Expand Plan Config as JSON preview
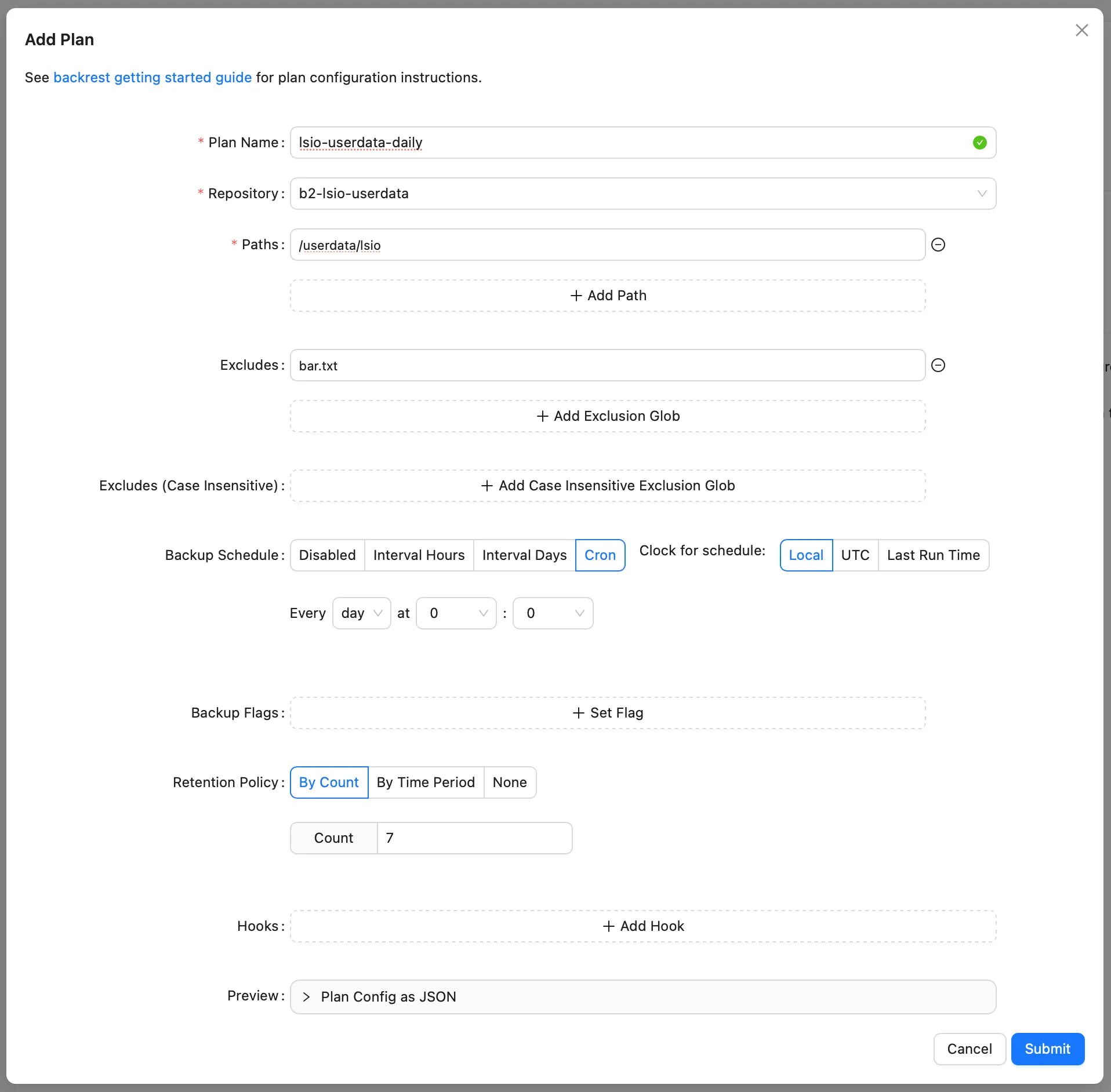Viewport: 1111px width, 1092px height. (x=643, y=997)
